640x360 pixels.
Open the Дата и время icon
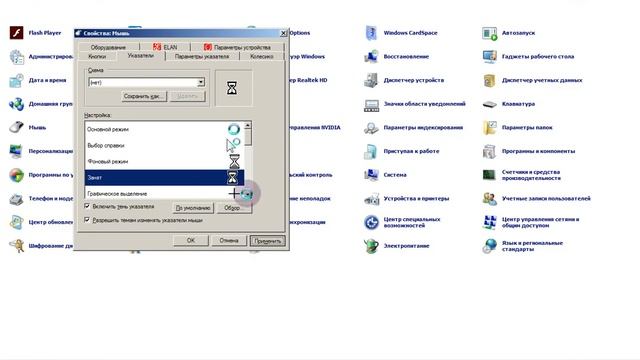click(x=16, y=80)
